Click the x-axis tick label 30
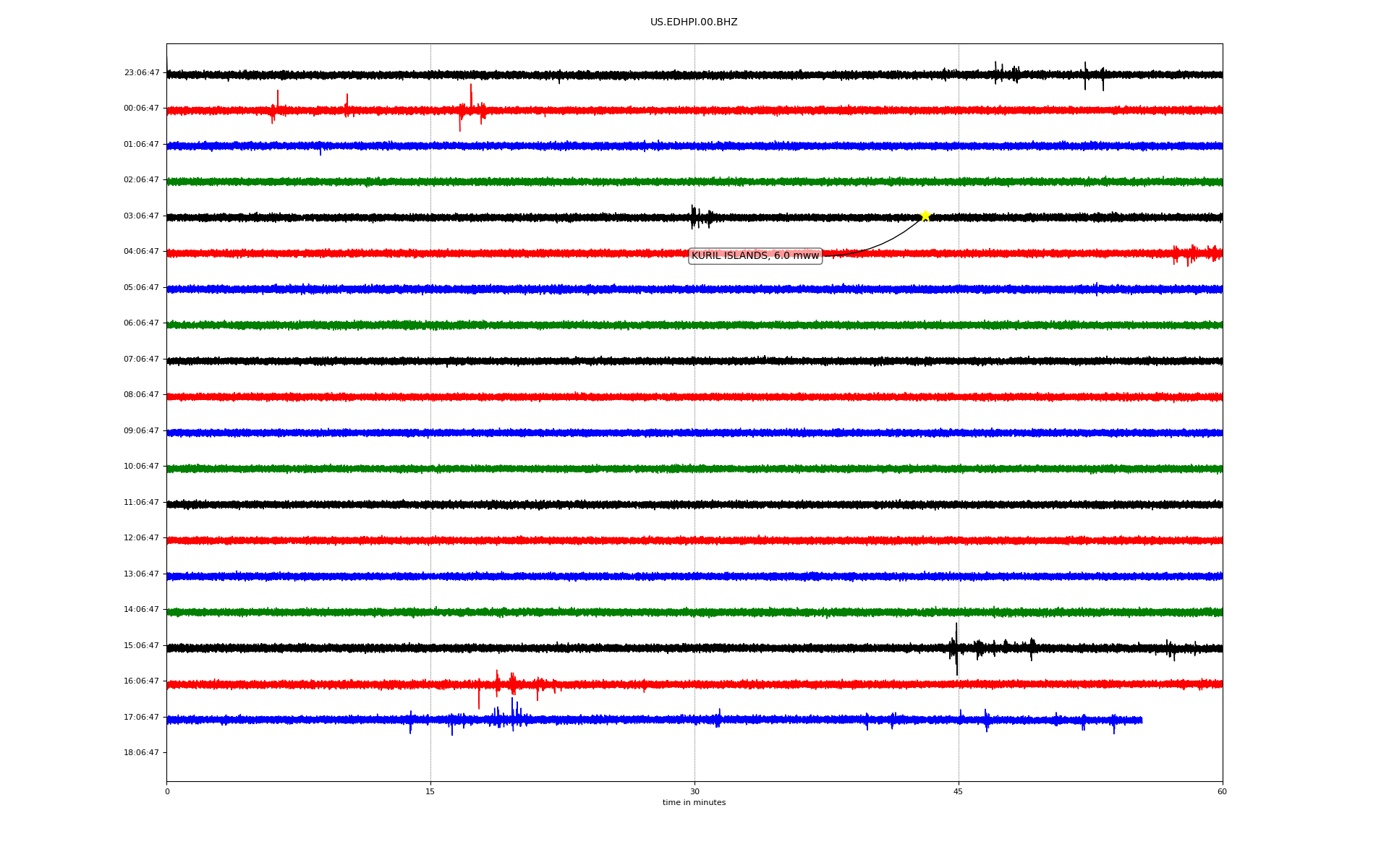The width and height of the screenshot is (1389, 868). coord(694,791)
